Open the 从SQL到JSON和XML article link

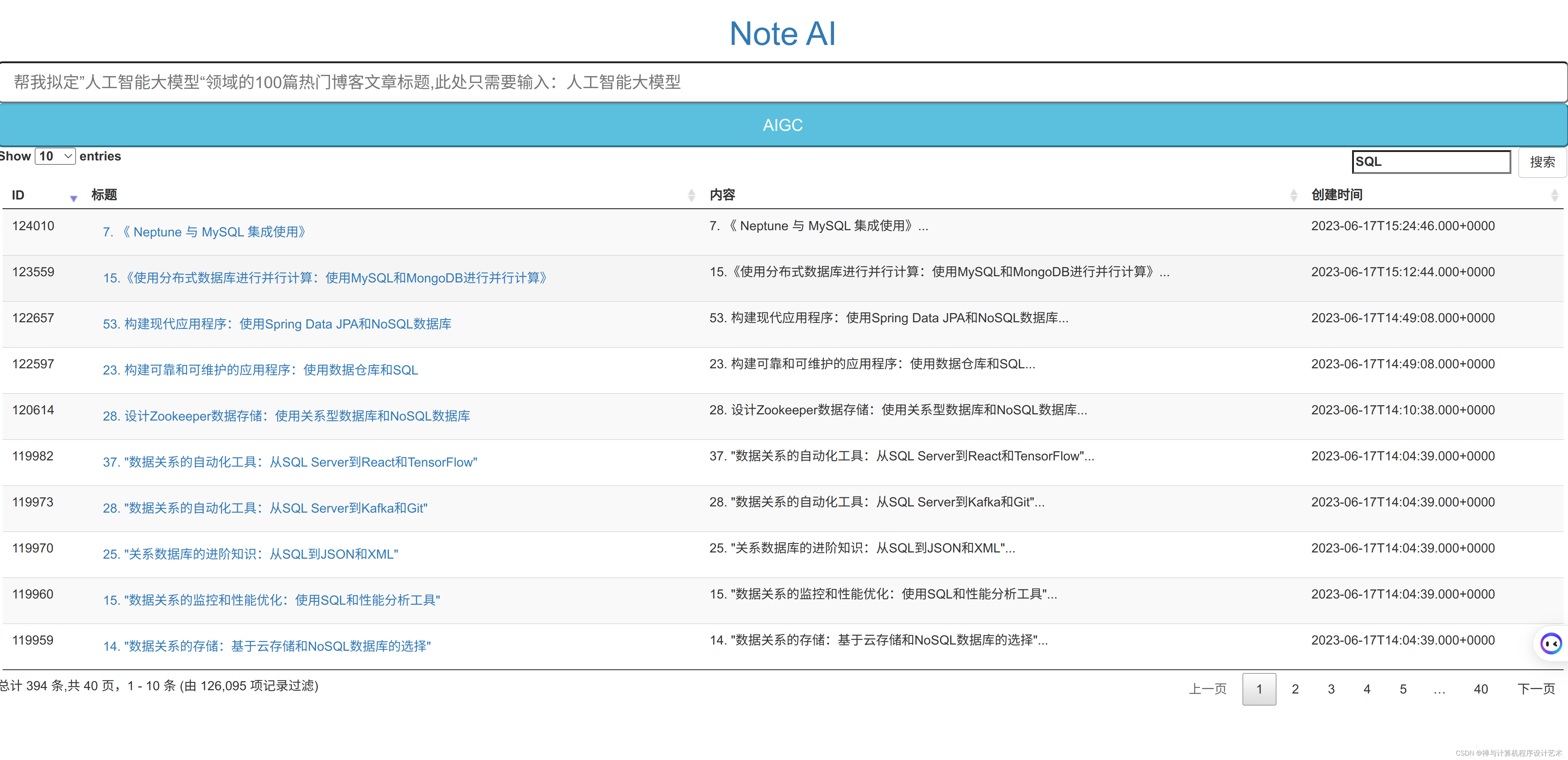click(x=250, y=554)
